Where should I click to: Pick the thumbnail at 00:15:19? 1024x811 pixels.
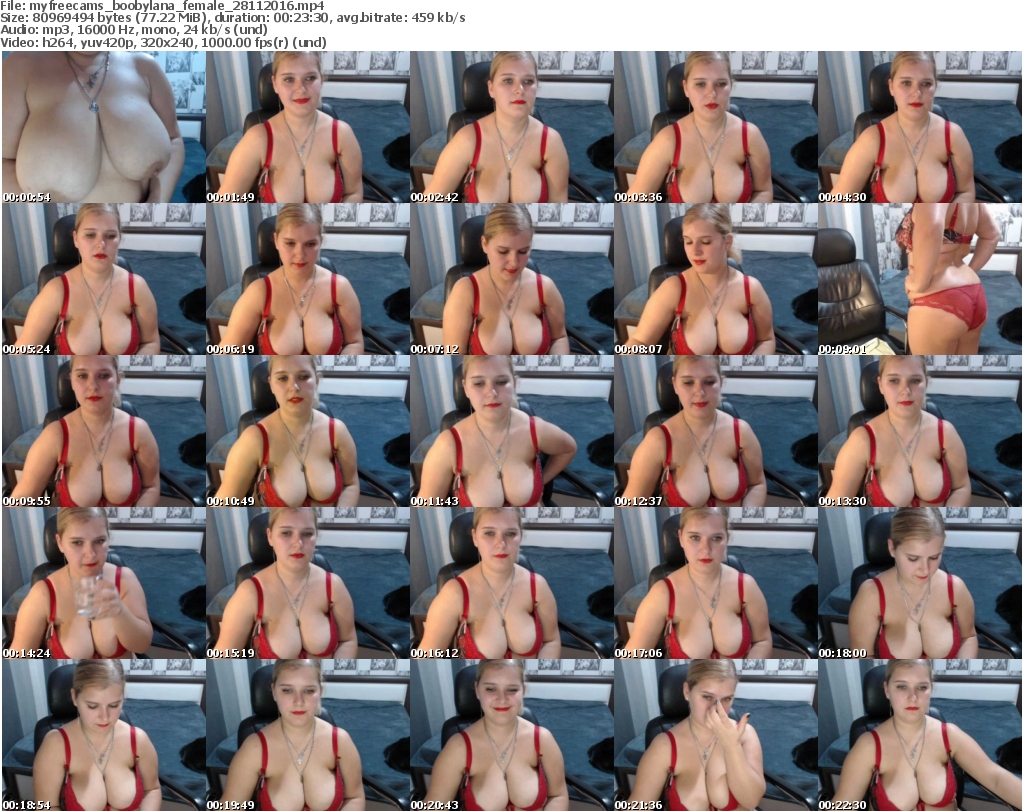pyautogui.click(x=308, y=583)
